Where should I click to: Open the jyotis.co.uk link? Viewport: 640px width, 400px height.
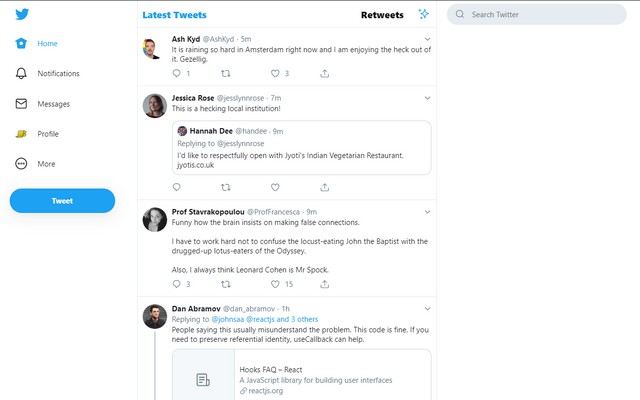(196, 165)
